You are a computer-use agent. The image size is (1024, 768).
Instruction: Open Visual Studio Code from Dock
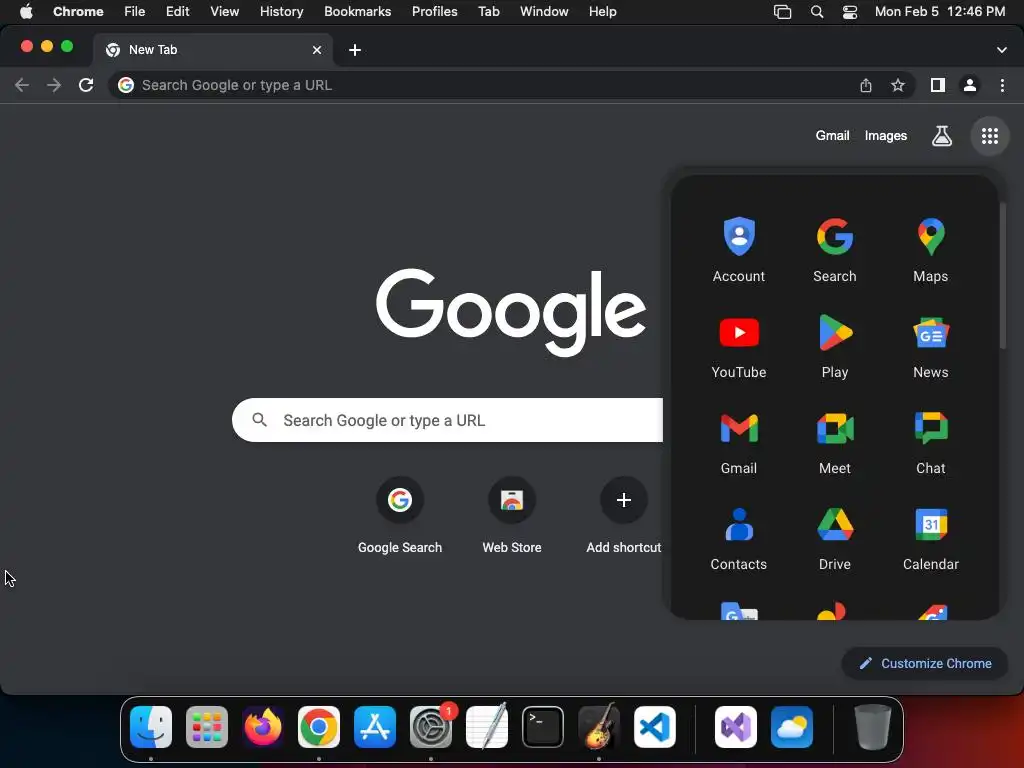tap(654, 727)
